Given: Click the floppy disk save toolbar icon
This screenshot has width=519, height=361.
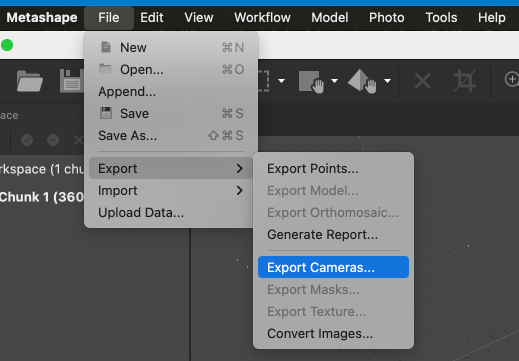Looking at the screenshot, I should 72,81.
